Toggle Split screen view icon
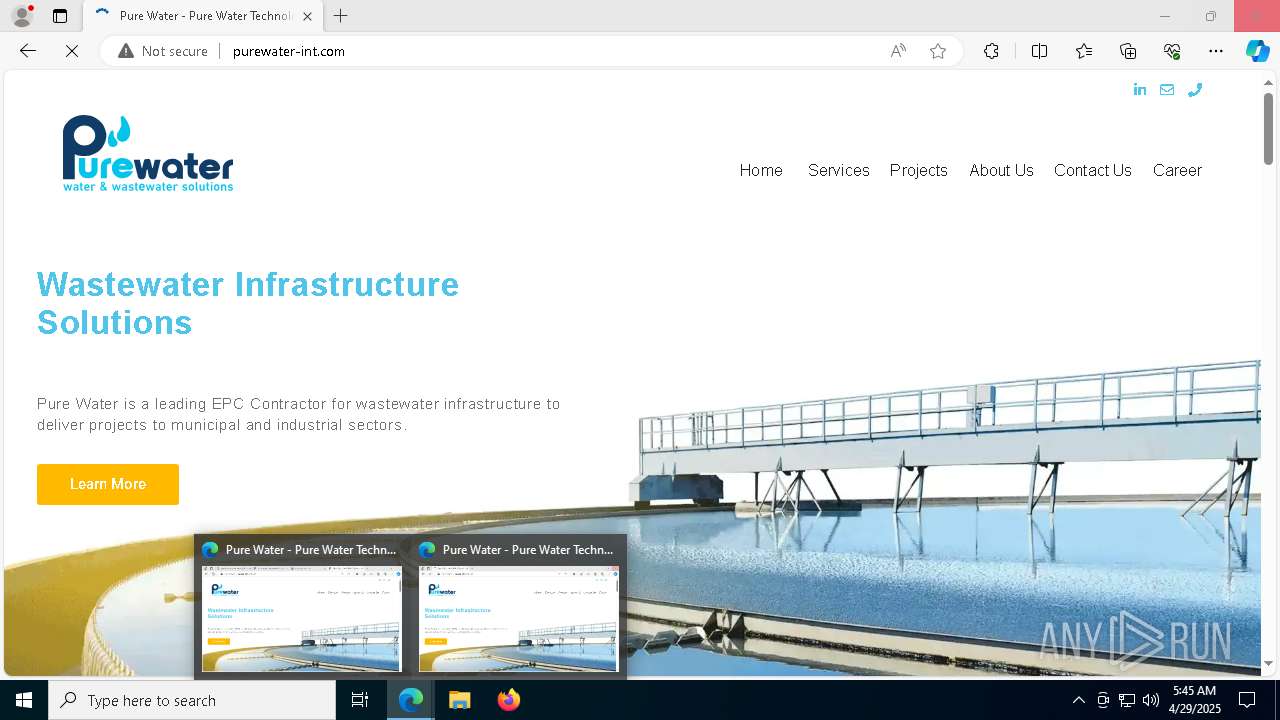 pyautogui.click(x=1039, y=51)
